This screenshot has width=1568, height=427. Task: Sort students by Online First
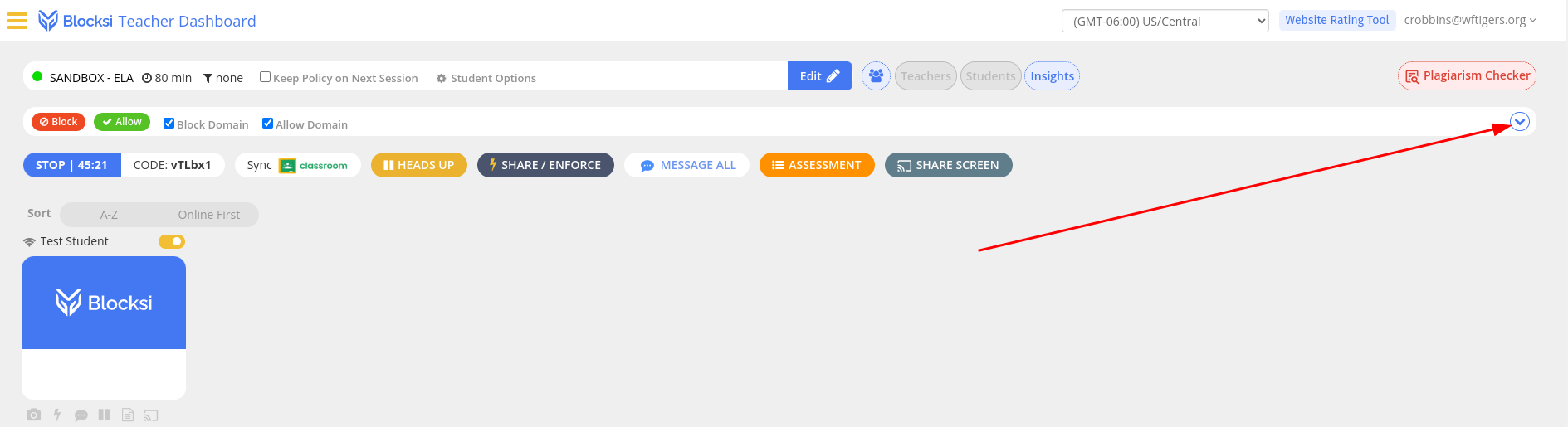coord(209,215)
